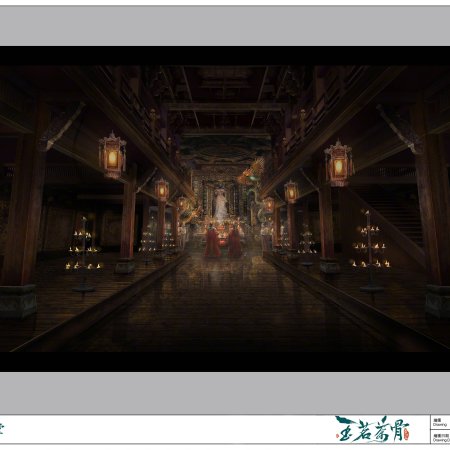Click the teal calligraphy title logo
Viewport: 450px width, 450px height.
tap(372, 429)
